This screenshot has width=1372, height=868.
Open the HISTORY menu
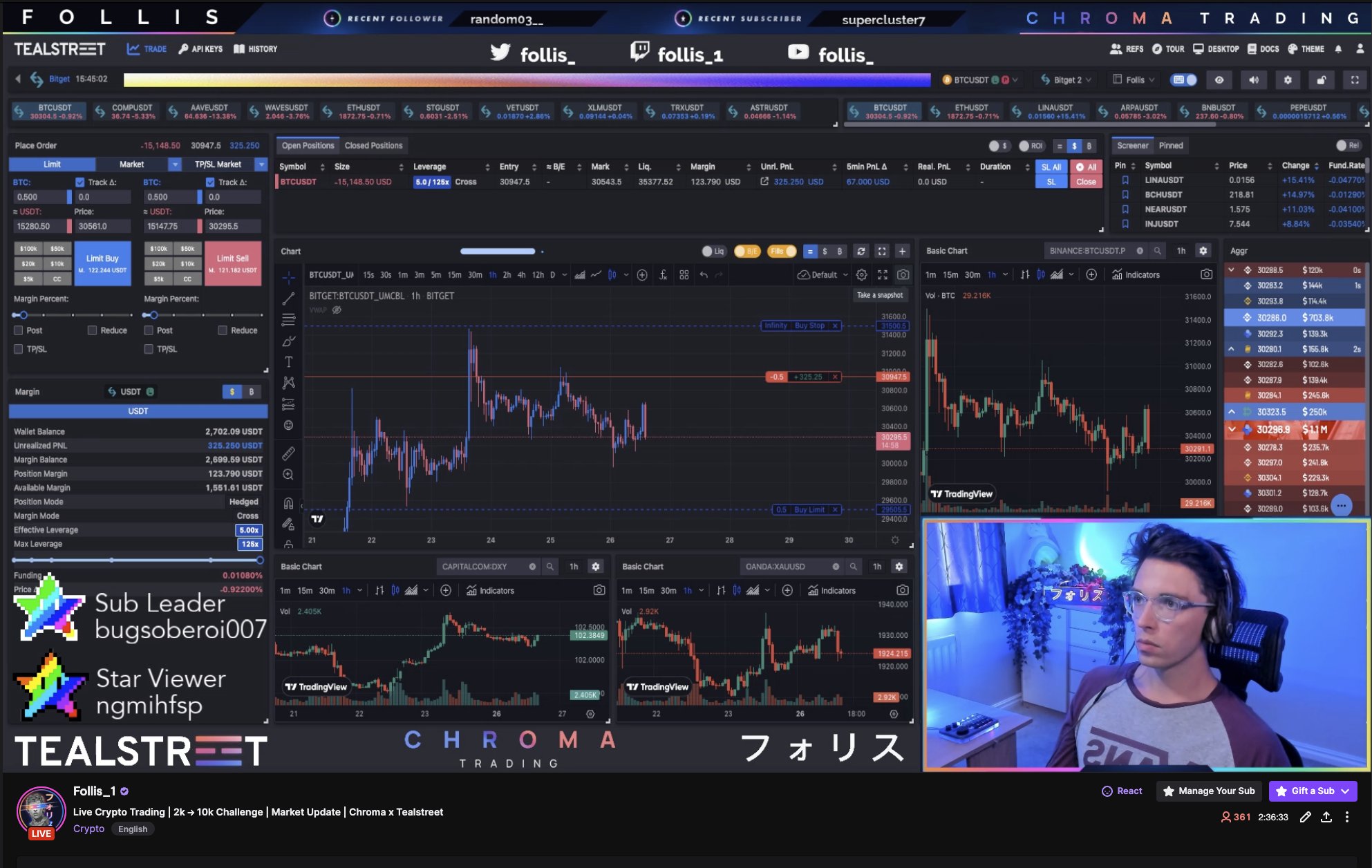point(256,49)
